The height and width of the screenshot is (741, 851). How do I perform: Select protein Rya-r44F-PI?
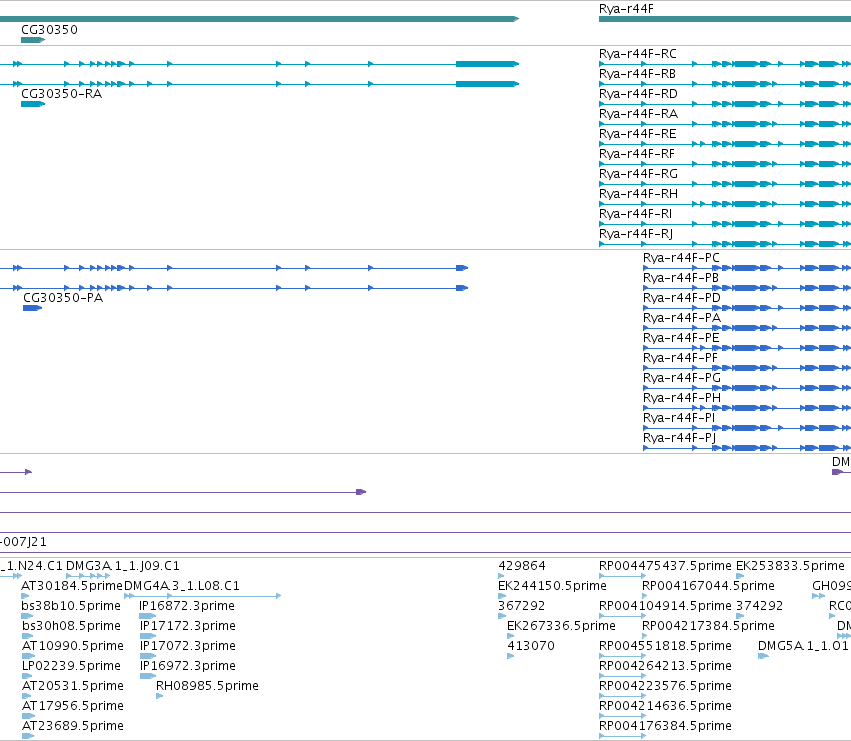click(679, 418)
